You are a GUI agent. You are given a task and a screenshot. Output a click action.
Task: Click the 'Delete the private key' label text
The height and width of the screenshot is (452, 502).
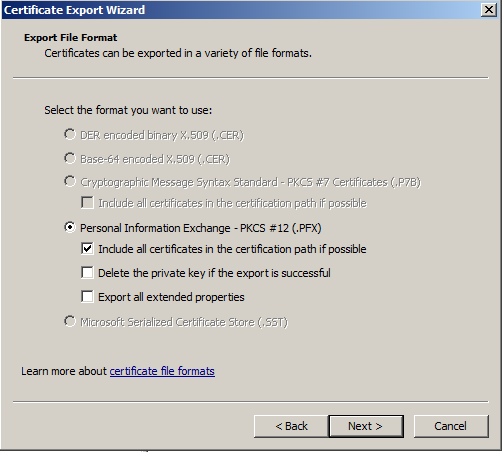click(214, 273)
